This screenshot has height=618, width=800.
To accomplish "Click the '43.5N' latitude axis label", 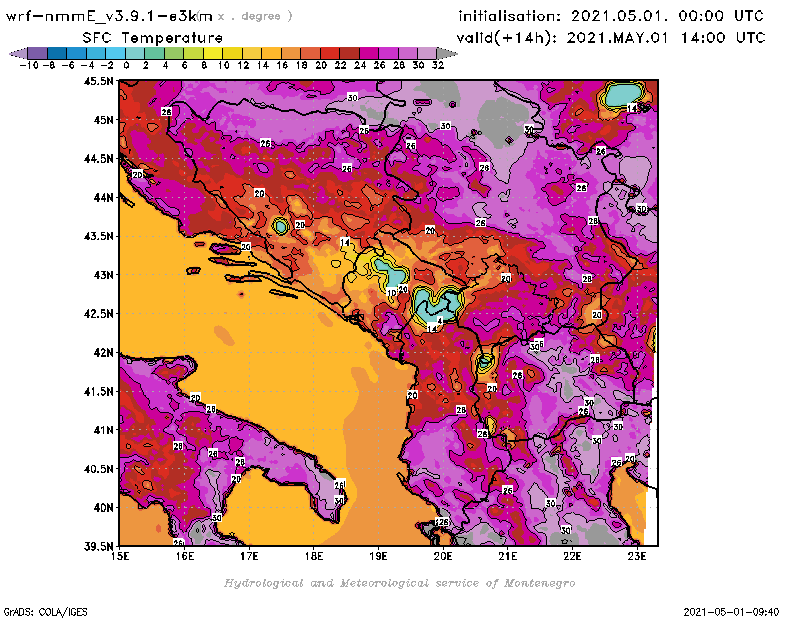I will pos(98,236).
